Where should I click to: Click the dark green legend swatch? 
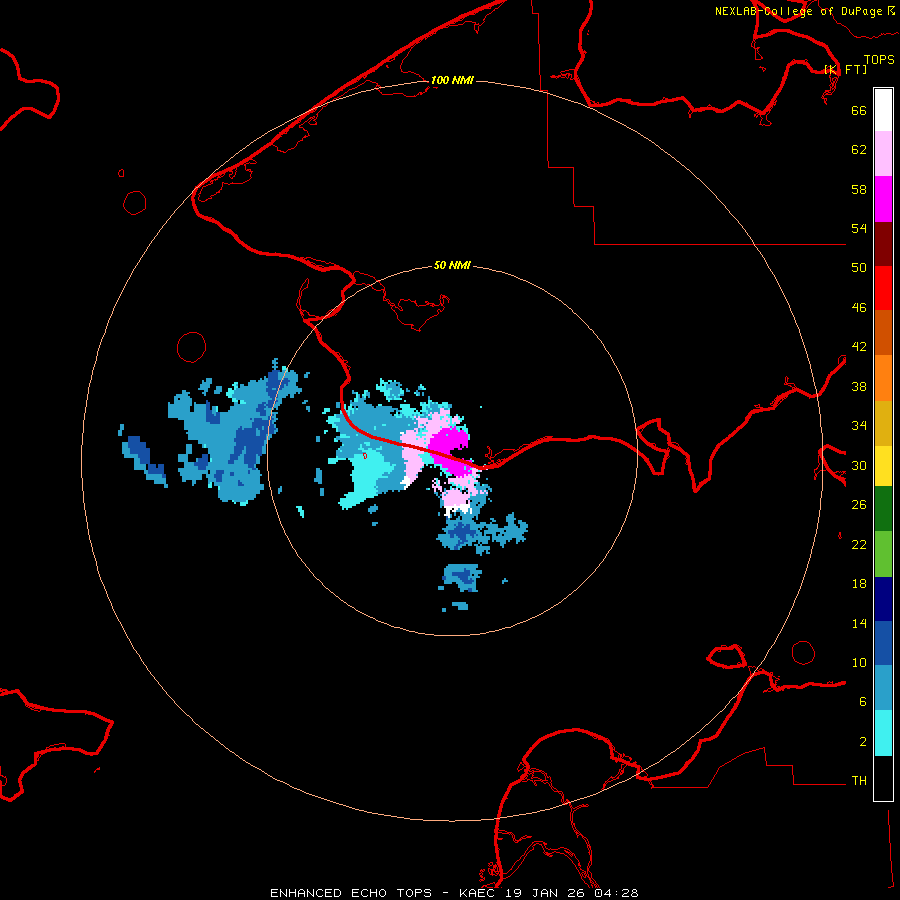[x=883, y=509]
